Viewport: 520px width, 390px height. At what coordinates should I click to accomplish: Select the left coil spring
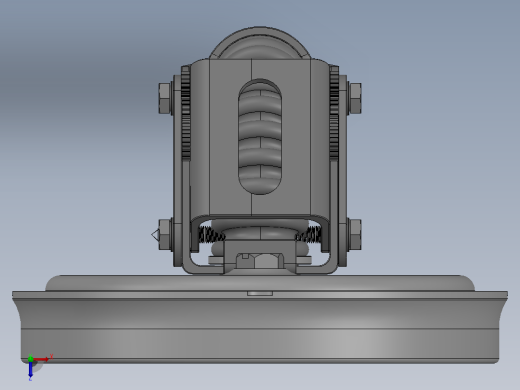click(x=211, y=234)
